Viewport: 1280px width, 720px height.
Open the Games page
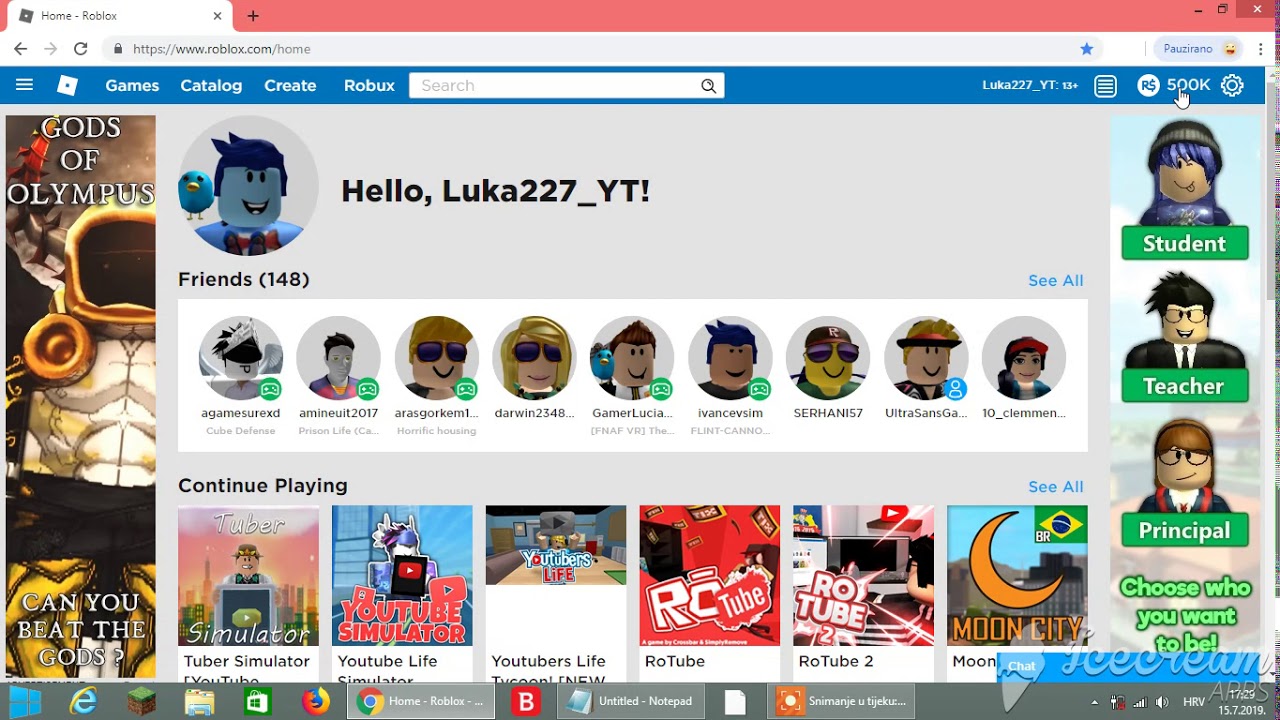coord(132,86)
